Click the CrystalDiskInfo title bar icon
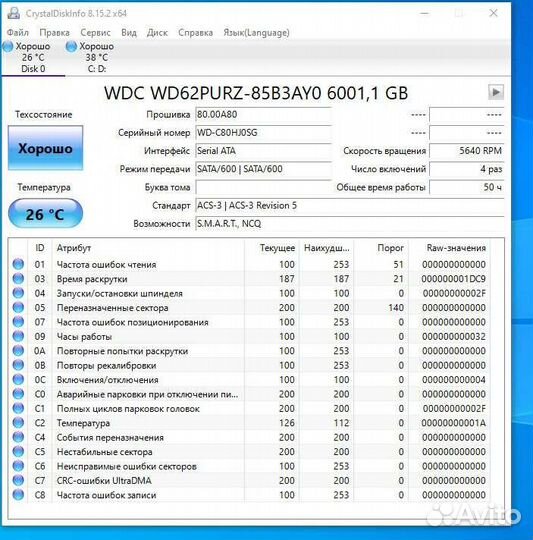This screenshot has height=540, width=533. tap(14, 13)
